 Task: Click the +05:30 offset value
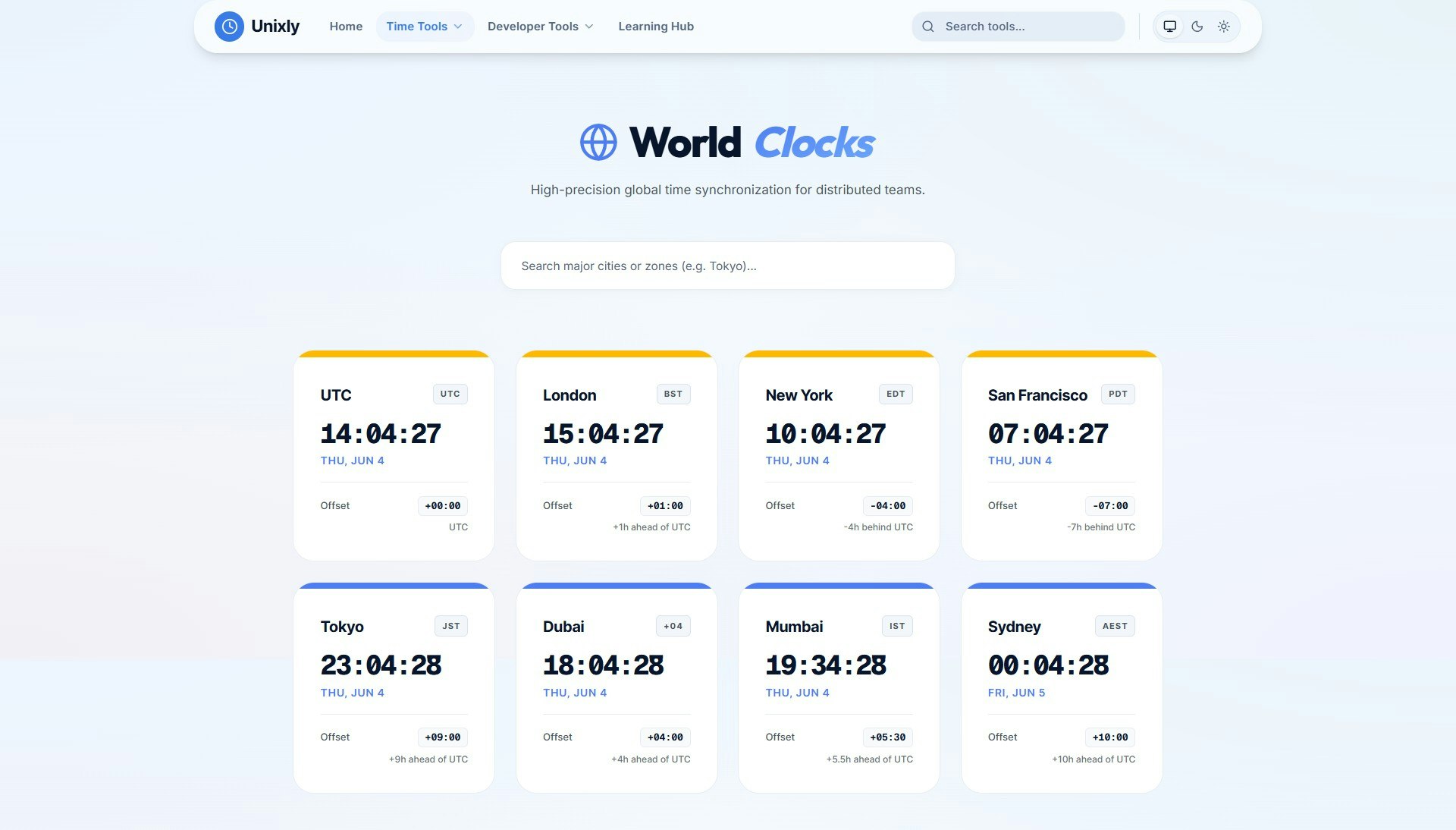pyautogui.click(x=888, y=737)
